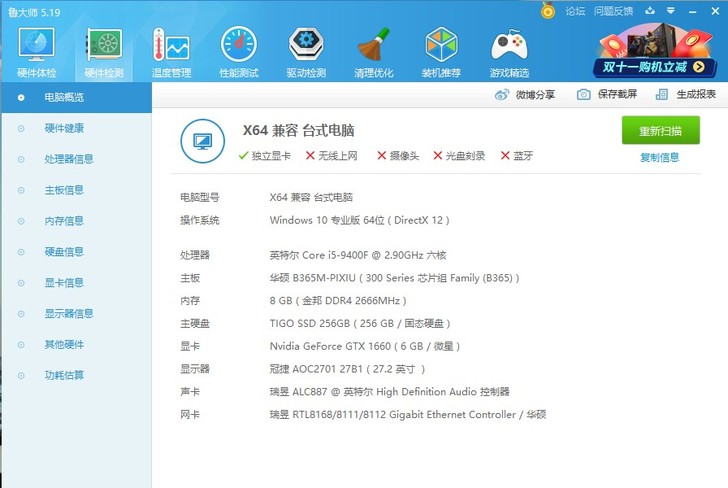Click the 复制信息 copy info link
728x488 pixels.
pos(660,158)
